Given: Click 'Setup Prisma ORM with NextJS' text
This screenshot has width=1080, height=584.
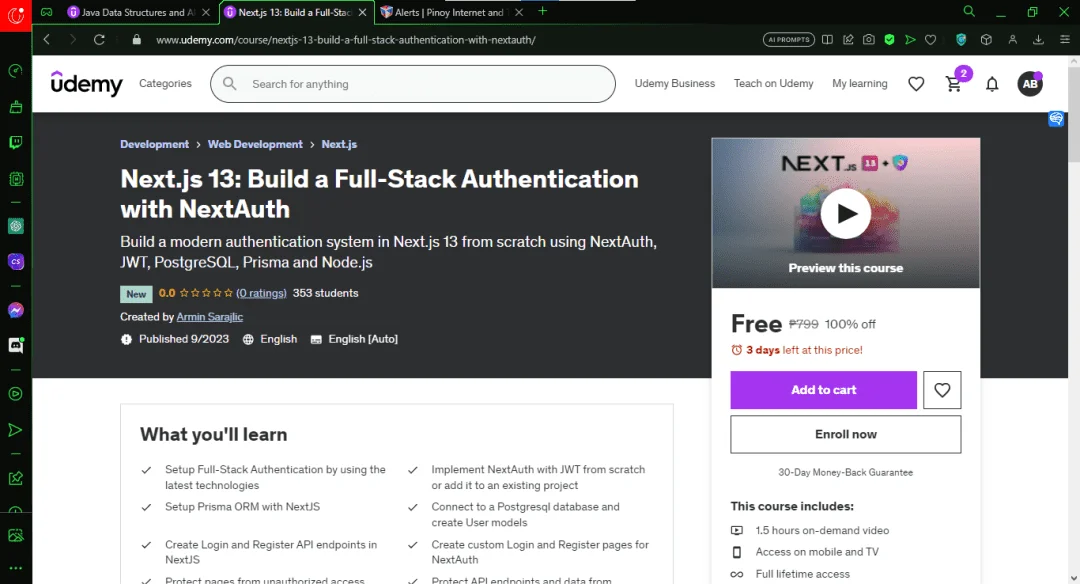Looking at the screenshot, I should tap(242, 506).
